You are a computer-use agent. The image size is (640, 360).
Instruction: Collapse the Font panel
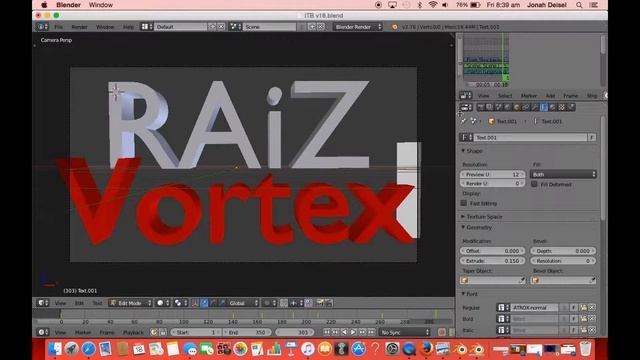click(x=469, y=294)
